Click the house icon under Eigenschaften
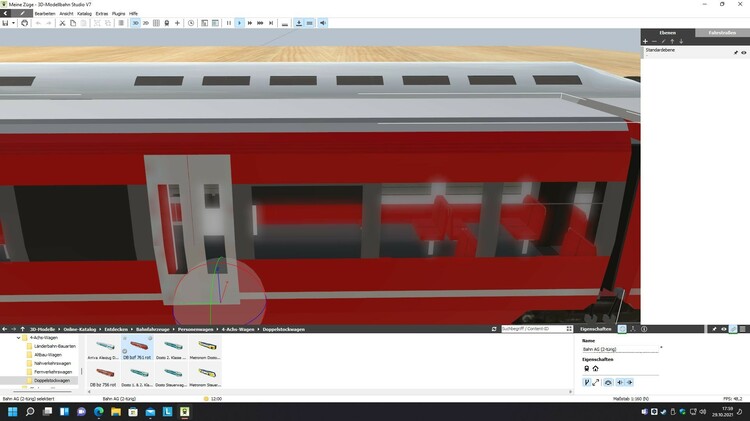Image resolution: width=750 pixels, height=421 pixels. tap(596, 368)
